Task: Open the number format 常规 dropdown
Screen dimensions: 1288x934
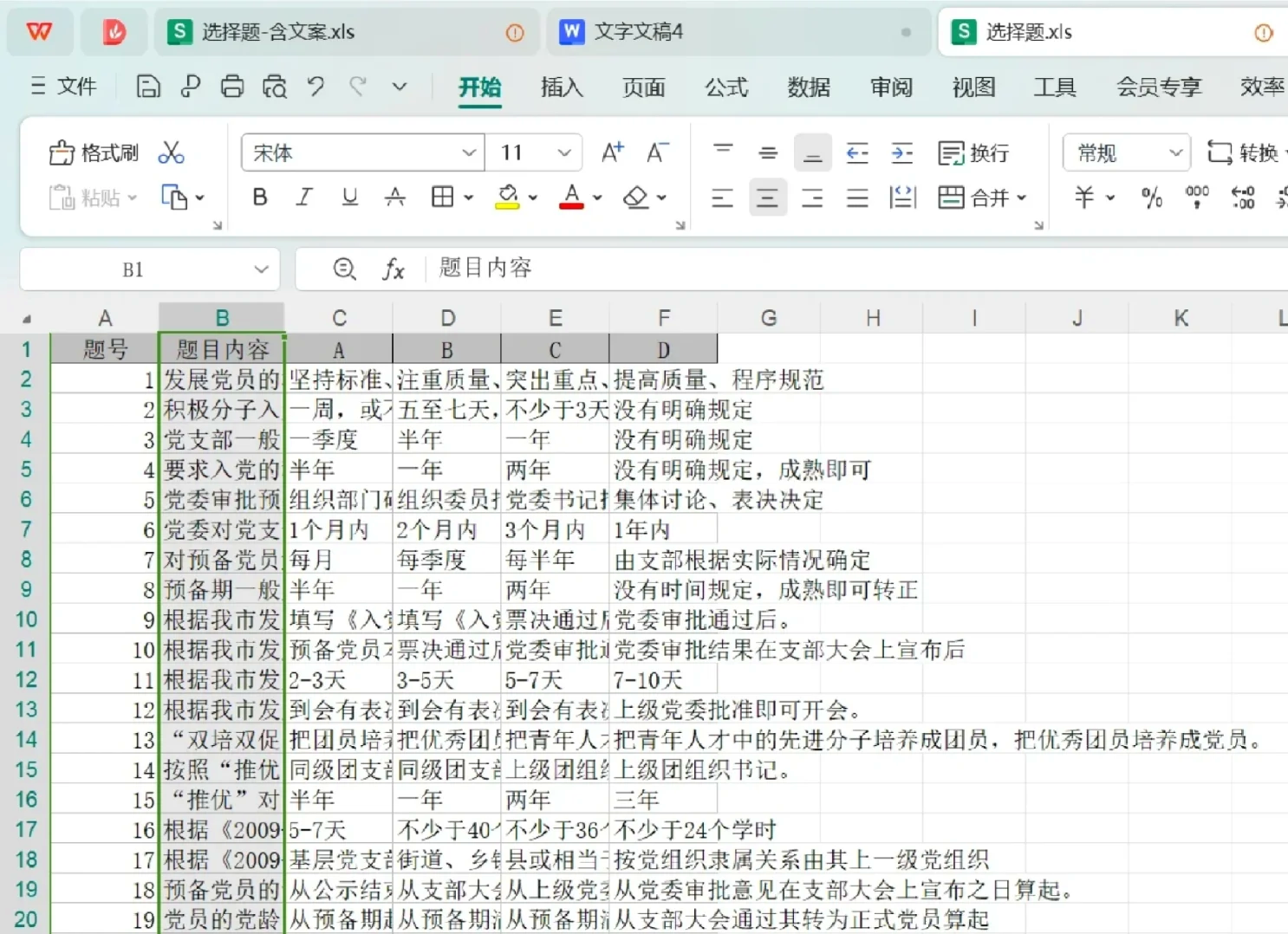Action: (1175, 153)
